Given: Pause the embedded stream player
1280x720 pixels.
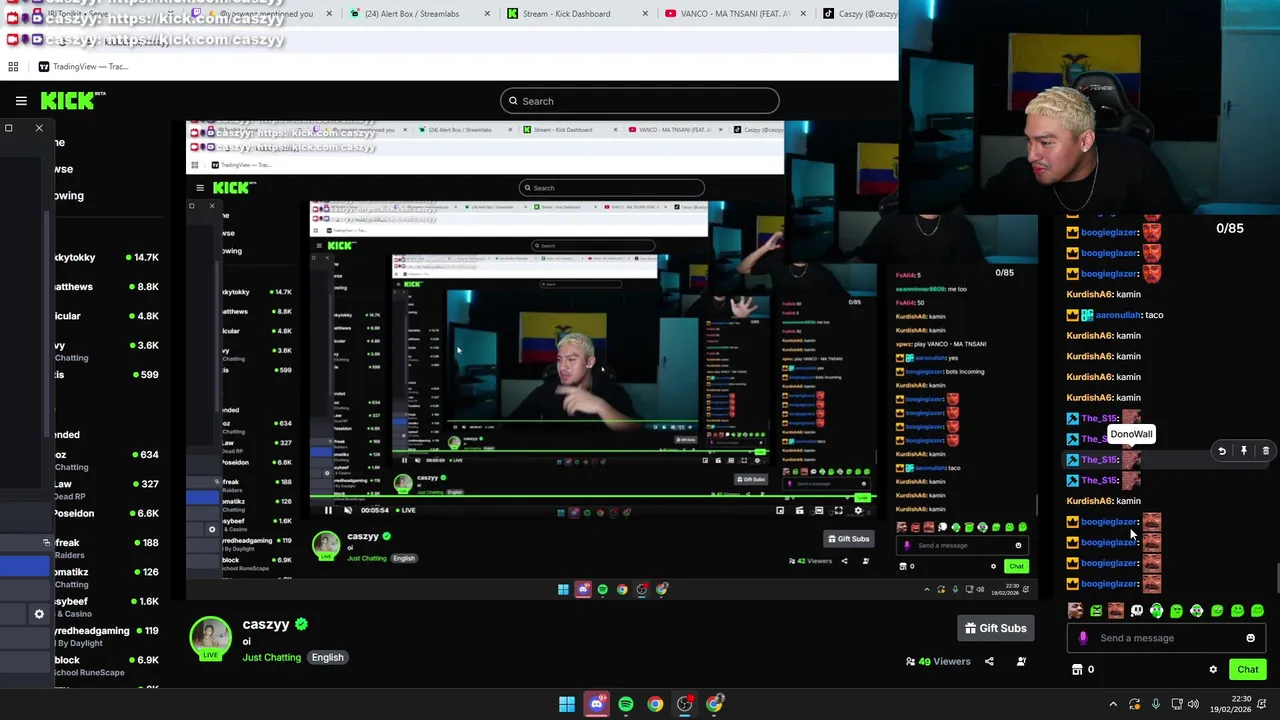Looking at the screenshot, I should 328,510.
